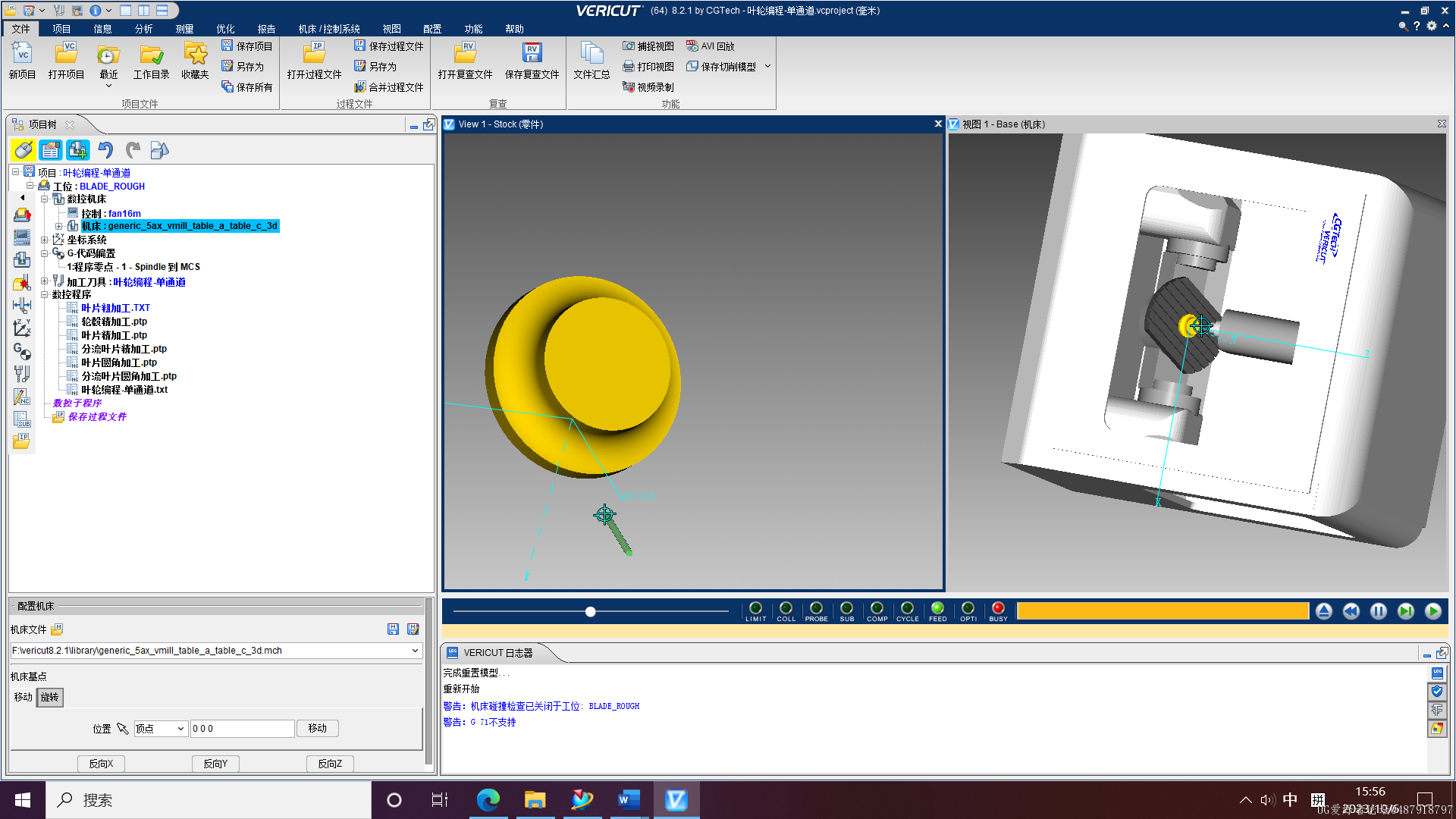Open Windows Start menu

(23, 800)
